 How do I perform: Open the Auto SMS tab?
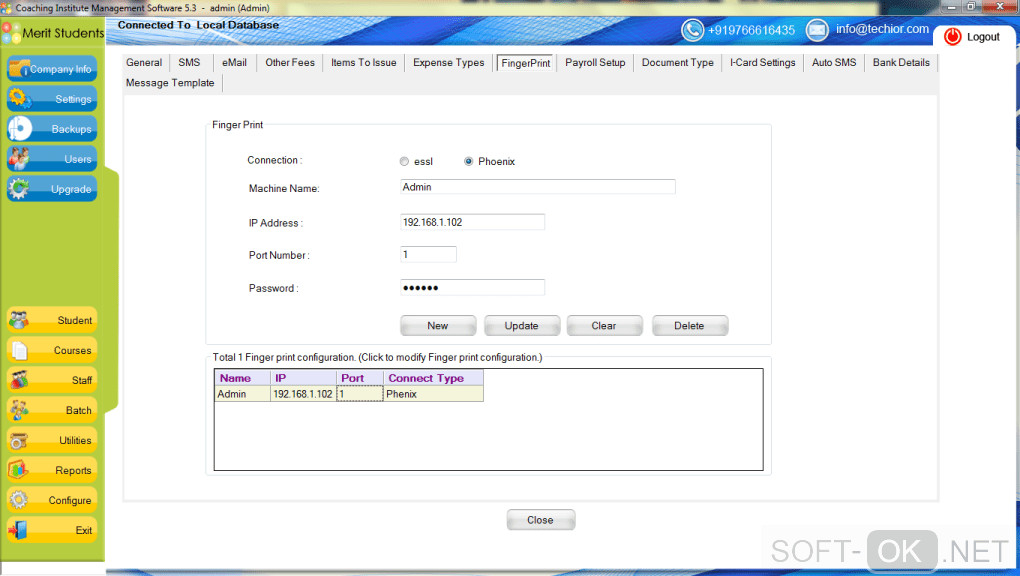pyautogui.click(x=834, y=62)
